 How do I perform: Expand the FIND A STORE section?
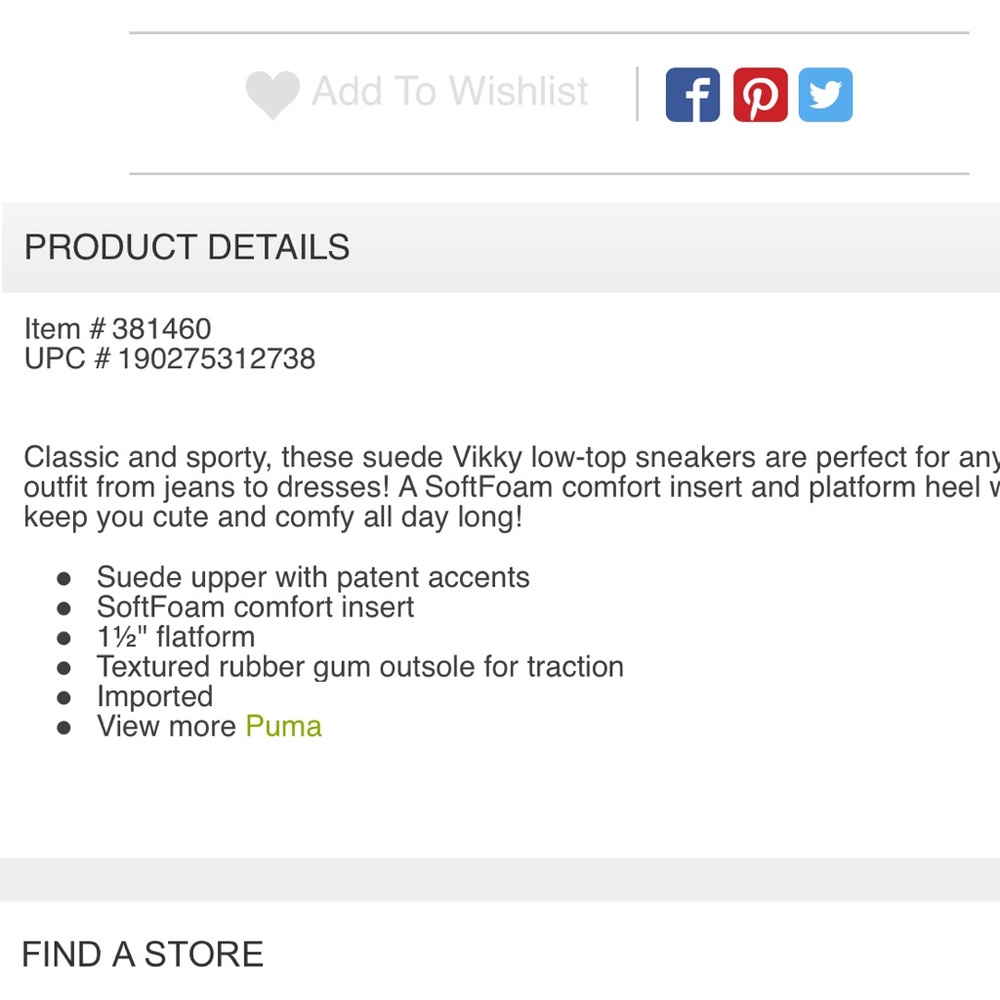click(500, 954)
